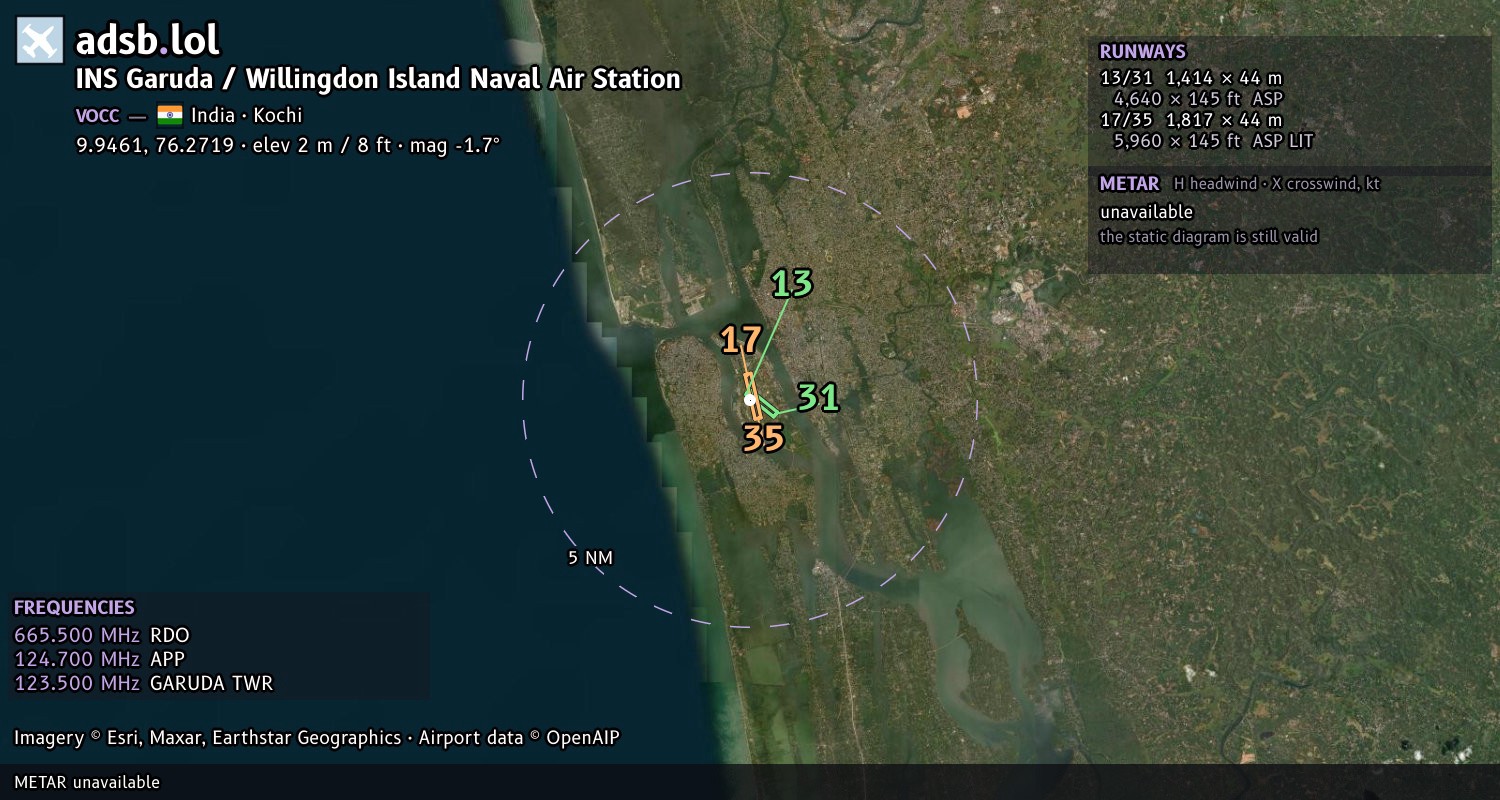Select the runway 35 label
The image size is (1500, 800).
pyautogui.click(x=763, y=438)
